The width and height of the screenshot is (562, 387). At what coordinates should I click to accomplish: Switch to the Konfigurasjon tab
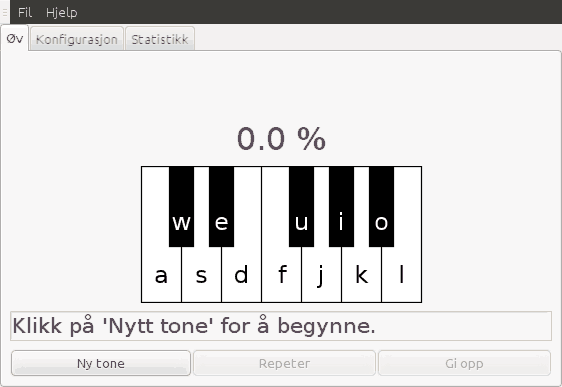77,39
